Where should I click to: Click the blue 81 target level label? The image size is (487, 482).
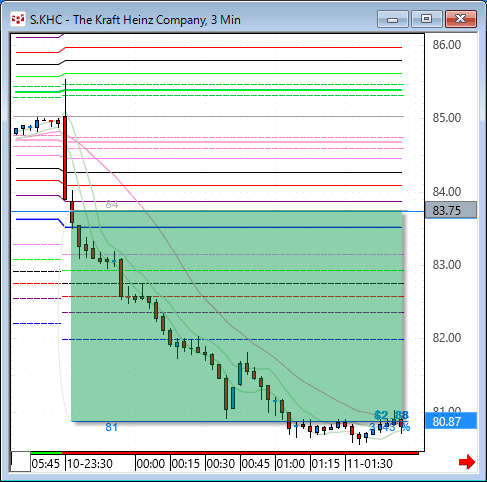(111, 427)
